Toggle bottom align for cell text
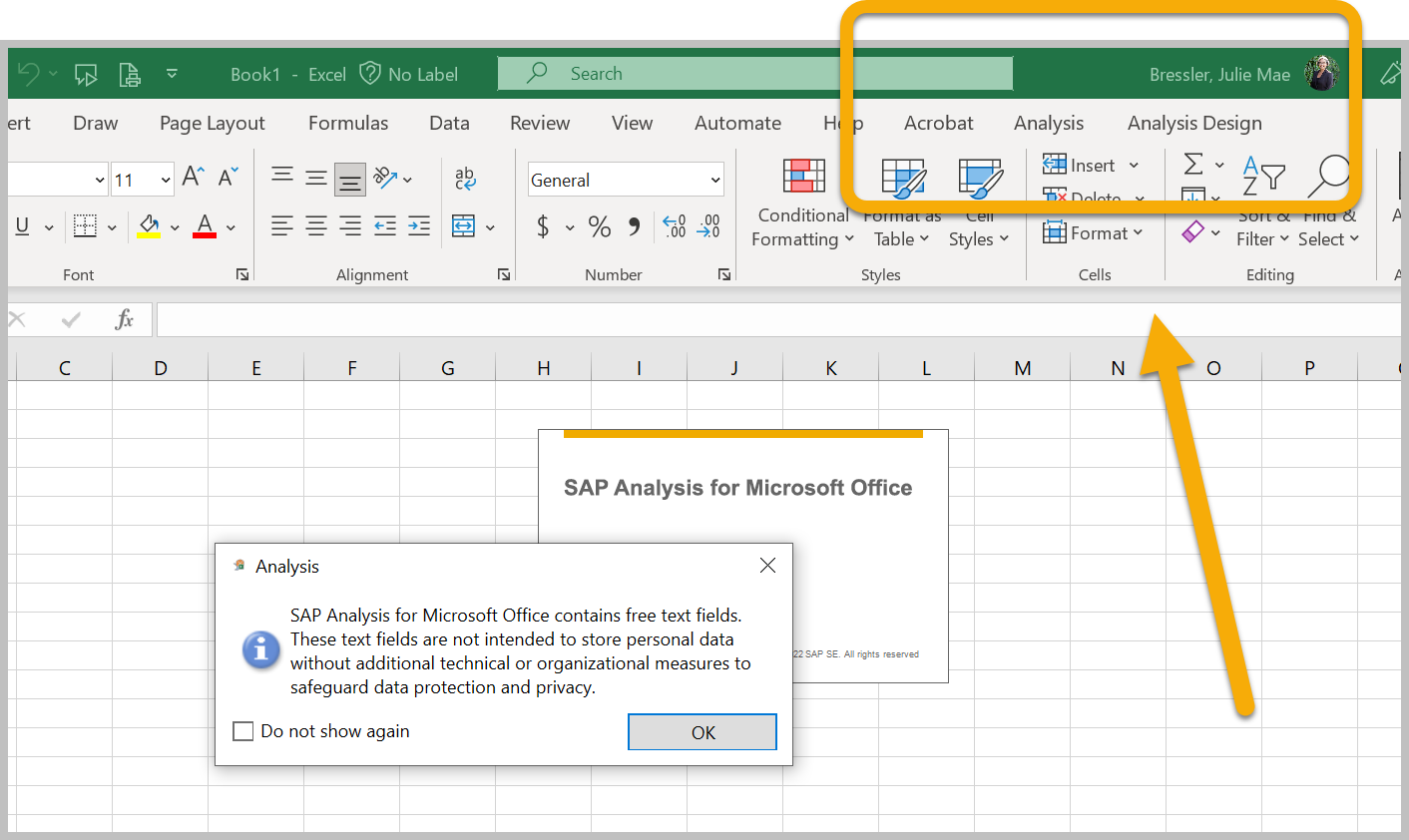The width and height of the screenshot is (1409, 840). (350, 180)
